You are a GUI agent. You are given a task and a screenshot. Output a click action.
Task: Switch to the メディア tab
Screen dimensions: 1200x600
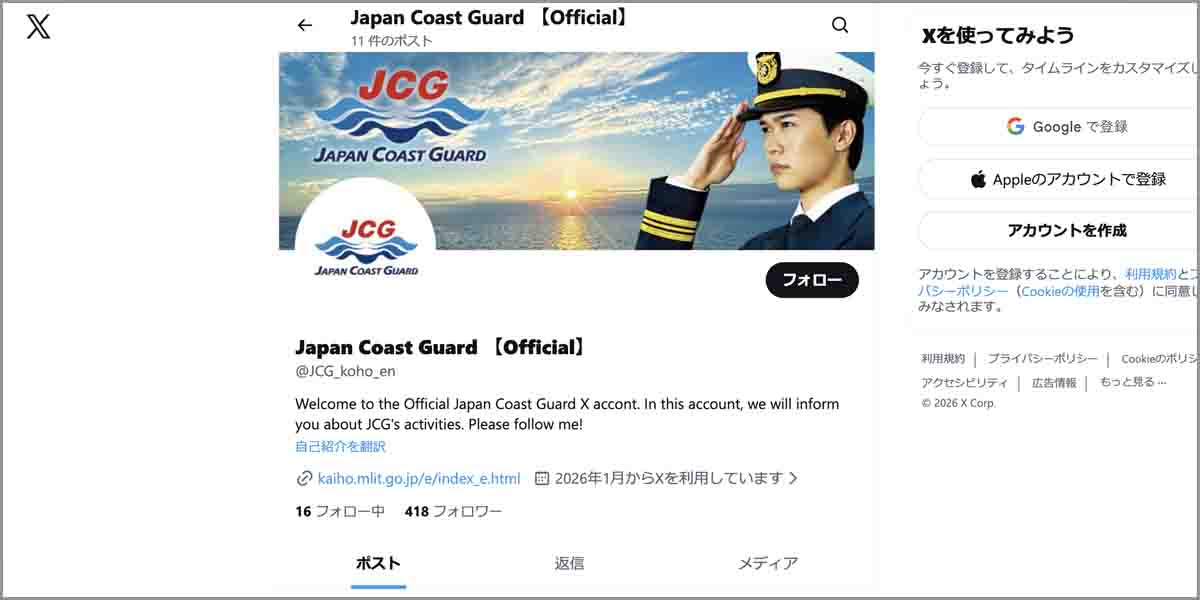[768, 563]
